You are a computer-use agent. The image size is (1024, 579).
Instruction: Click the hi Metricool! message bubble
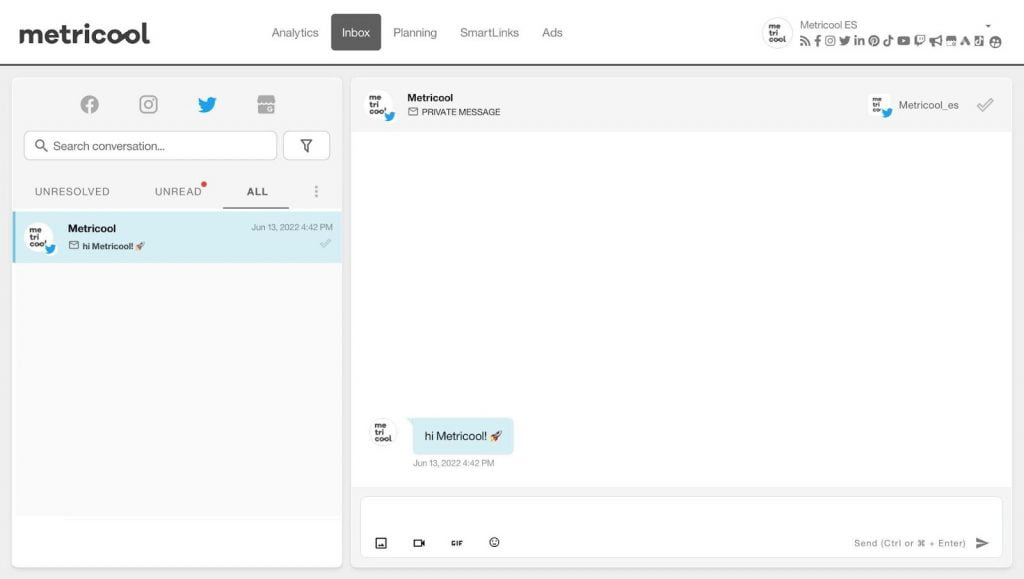(463, 436)
